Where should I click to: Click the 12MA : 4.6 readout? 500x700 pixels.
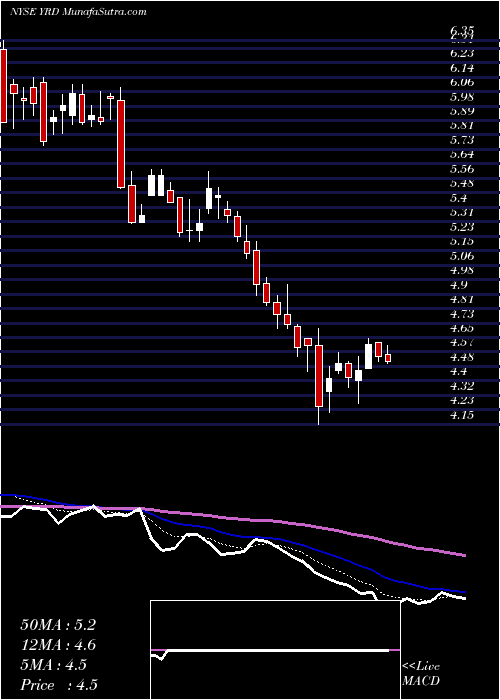point(58,645)
